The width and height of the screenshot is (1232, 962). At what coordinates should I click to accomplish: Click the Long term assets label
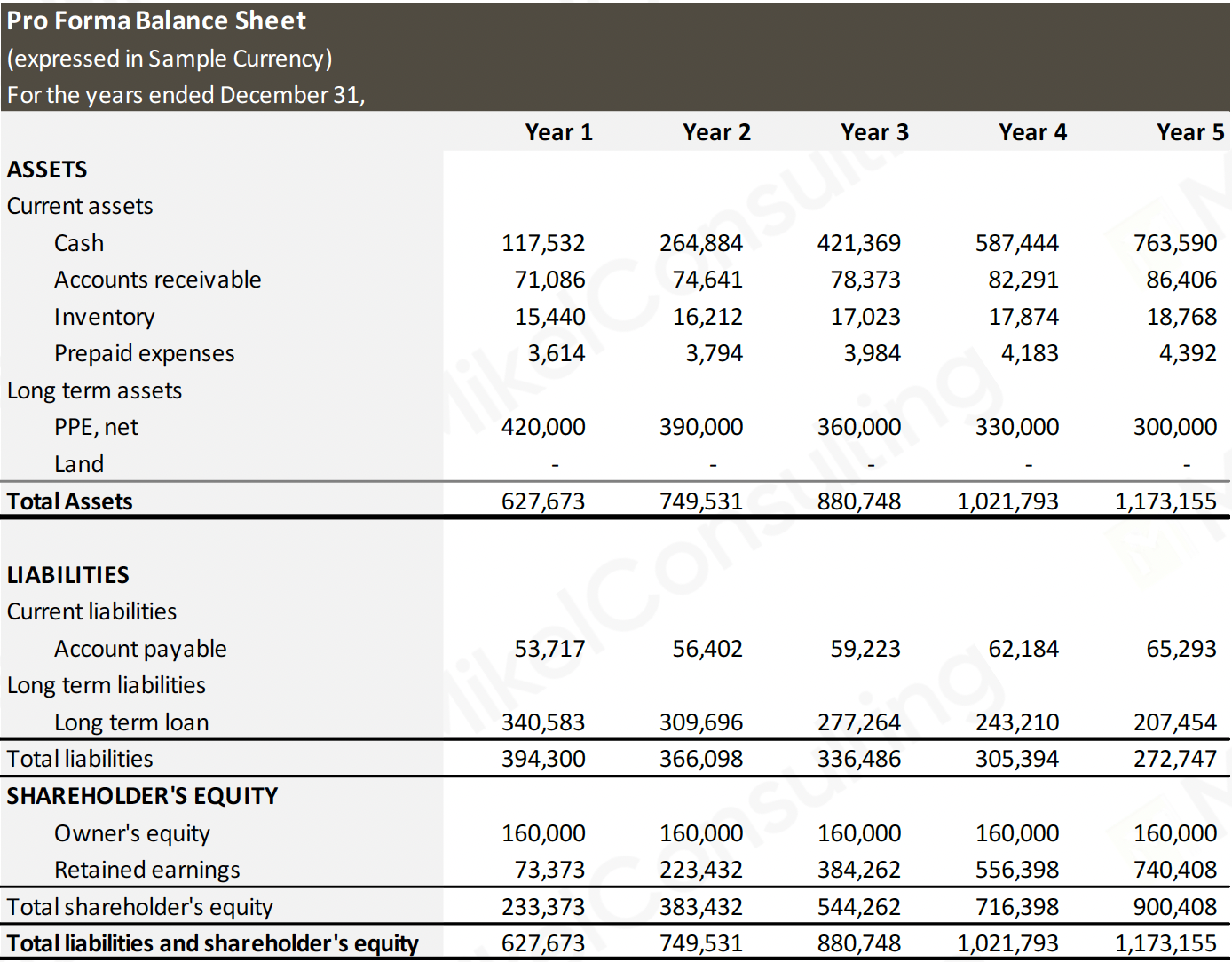click(x=94, y=390)
